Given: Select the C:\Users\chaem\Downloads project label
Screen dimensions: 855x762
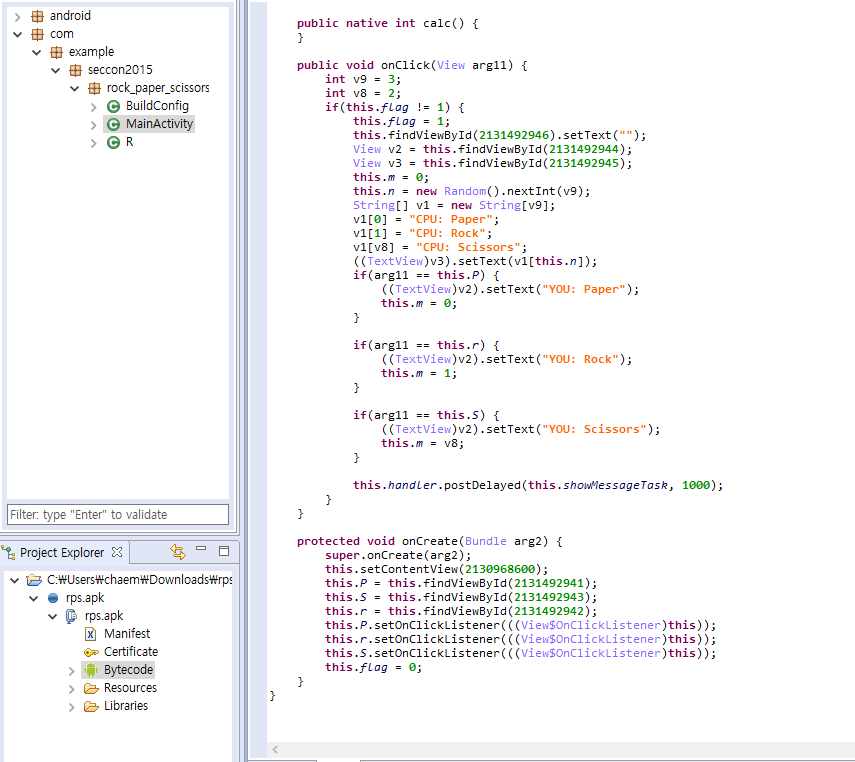Looking at the screenshot, I should click(139, 580).
